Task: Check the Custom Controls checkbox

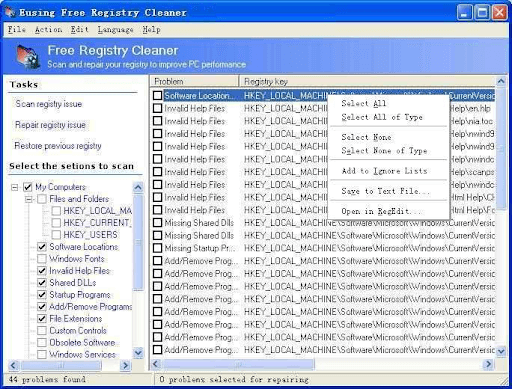Action: point(42,331)
